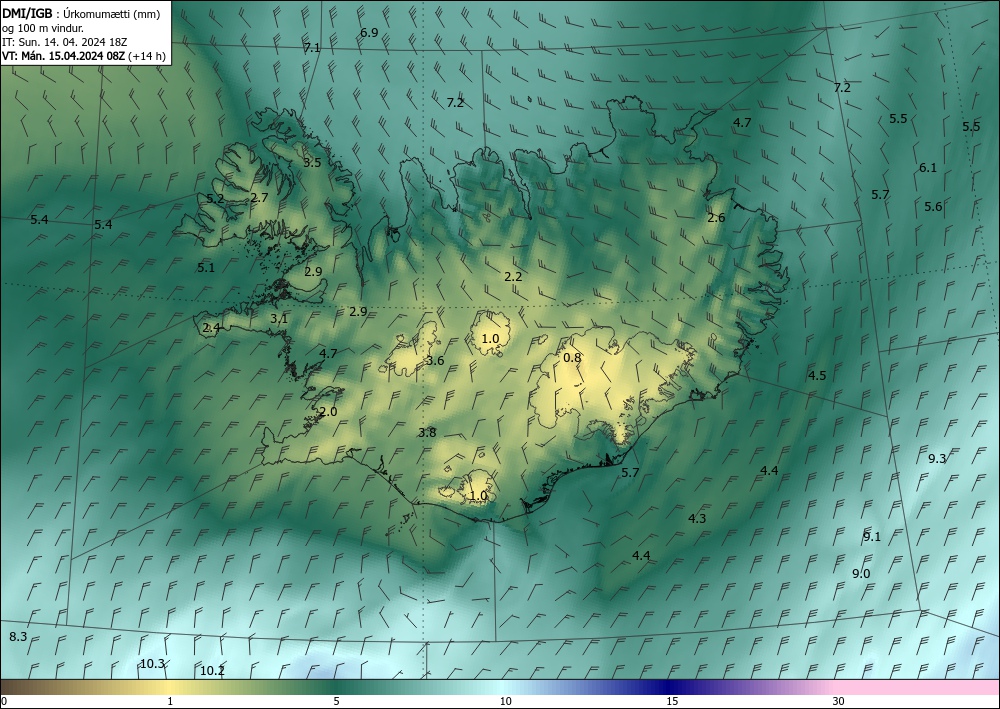This screenshot has width=1000, height=709.
Task: Click the 0.8 value on Vatnajökull glacier
Action: pos(572,358)
